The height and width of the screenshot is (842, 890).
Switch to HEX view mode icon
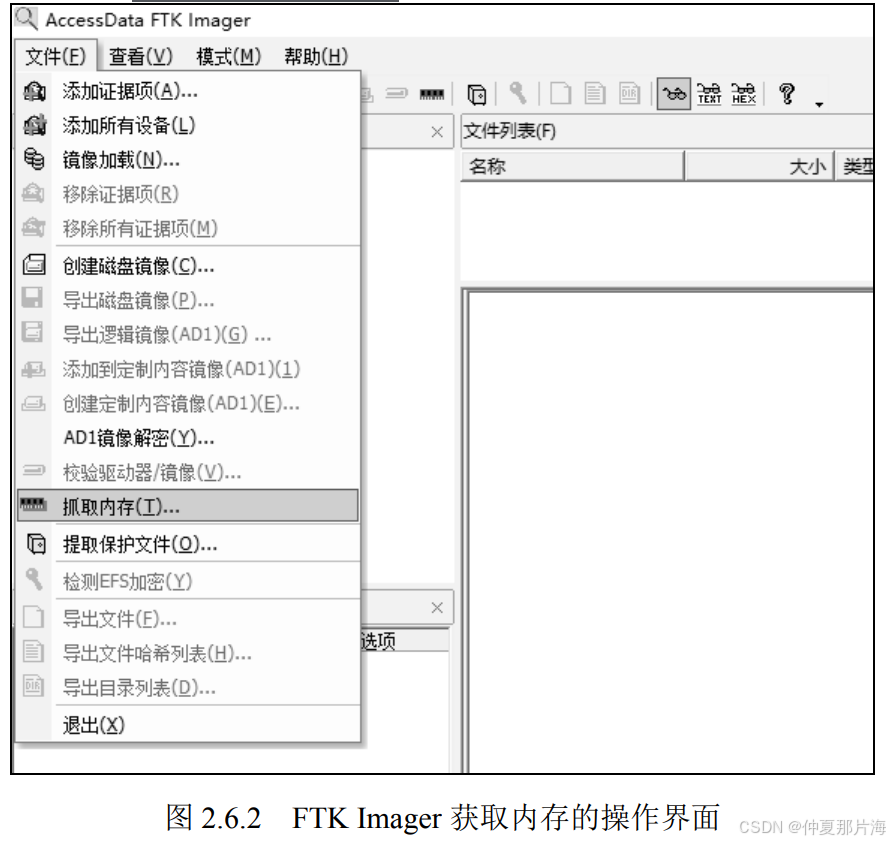(744, 94)
